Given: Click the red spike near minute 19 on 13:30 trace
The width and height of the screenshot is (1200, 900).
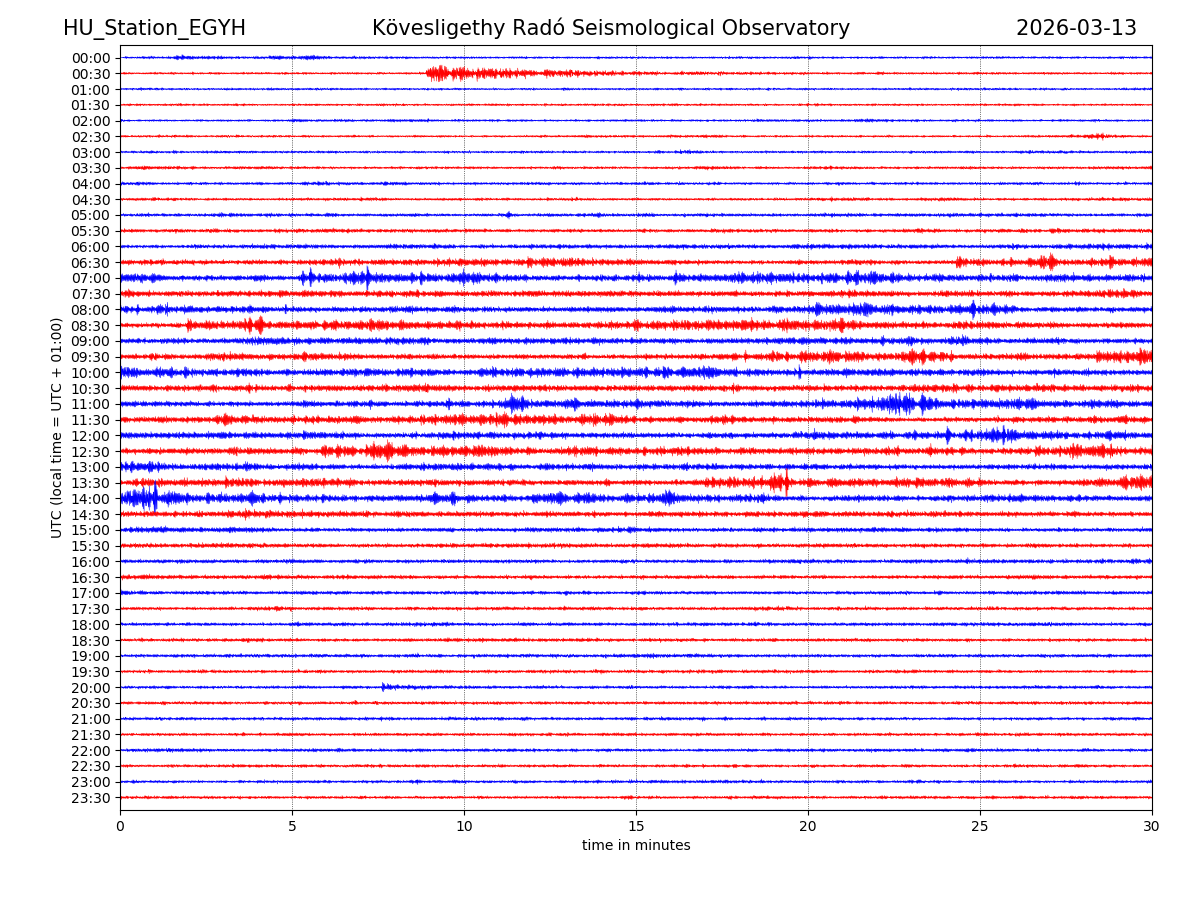Looking at the screenshot, I should [x=786, y=482].
